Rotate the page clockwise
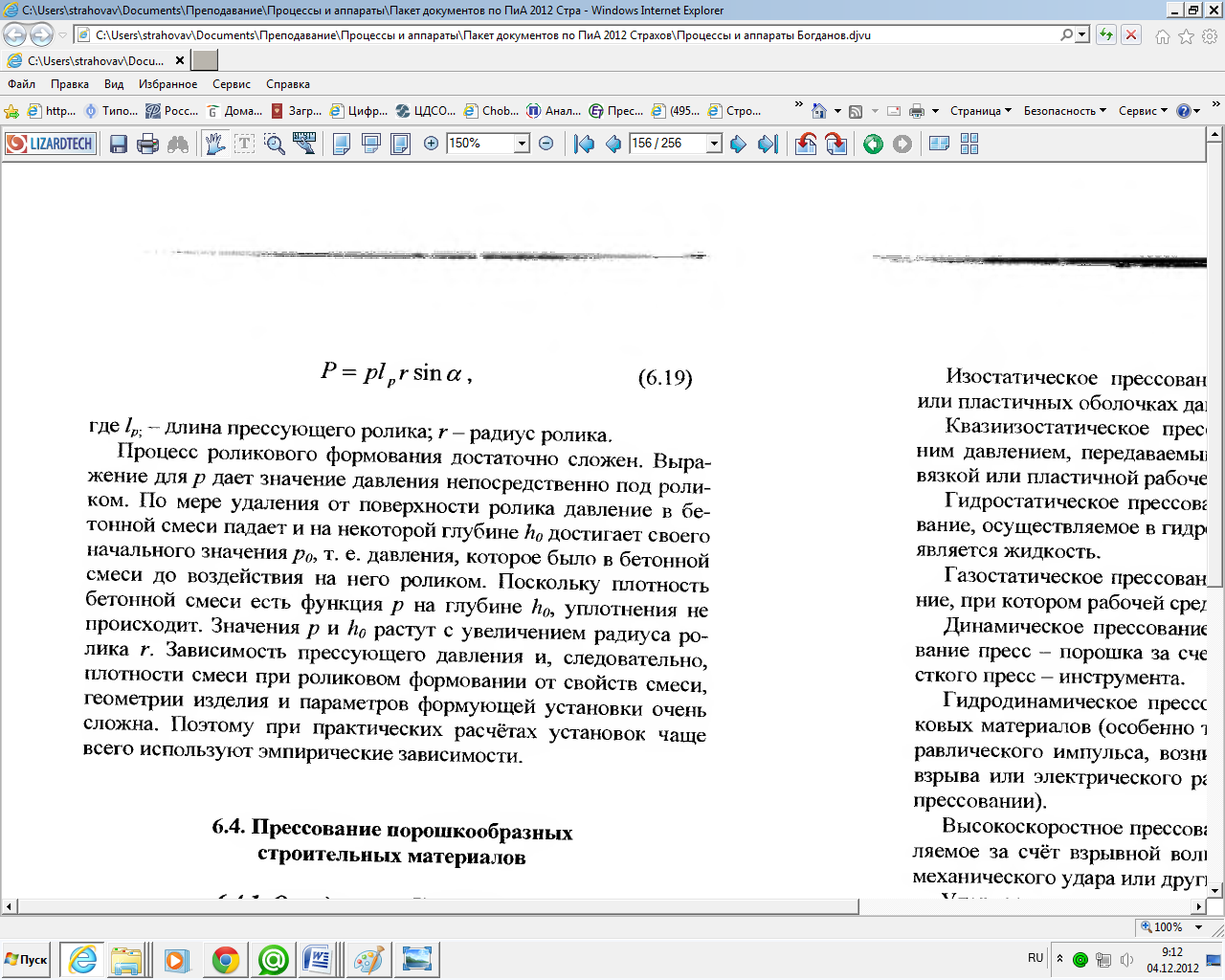 (836, 144)
